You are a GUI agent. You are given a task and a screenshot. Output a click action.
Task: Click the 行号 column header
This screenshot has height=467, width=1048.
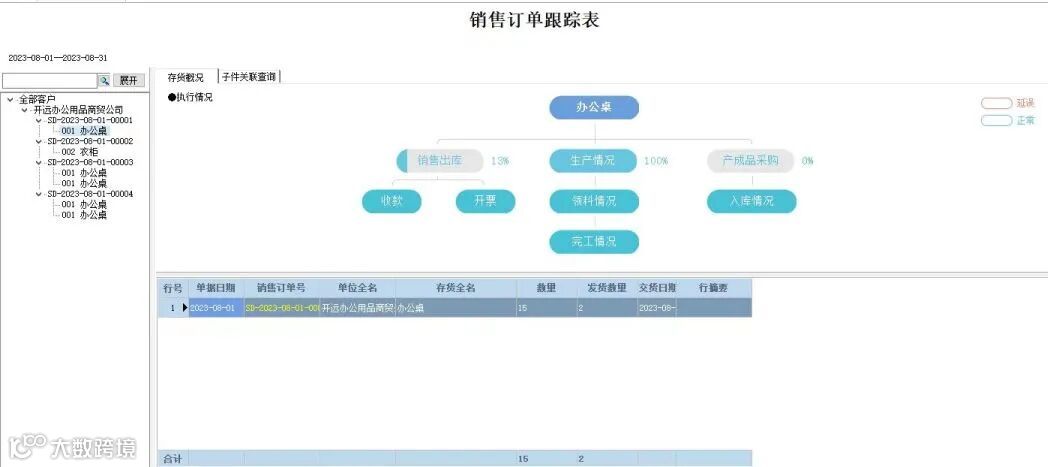pyautogui.click(x=173, y=288)
